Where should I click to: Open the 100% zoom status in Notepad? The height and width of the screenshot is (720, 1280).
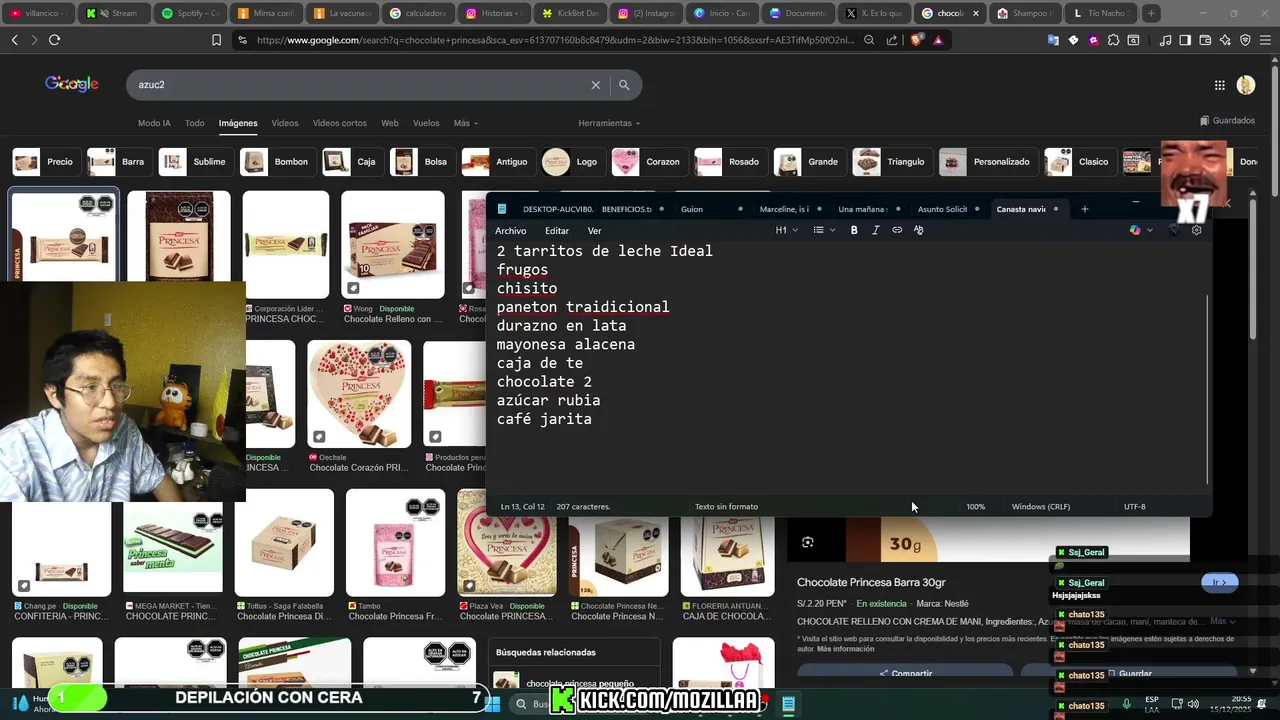[975, 507]
